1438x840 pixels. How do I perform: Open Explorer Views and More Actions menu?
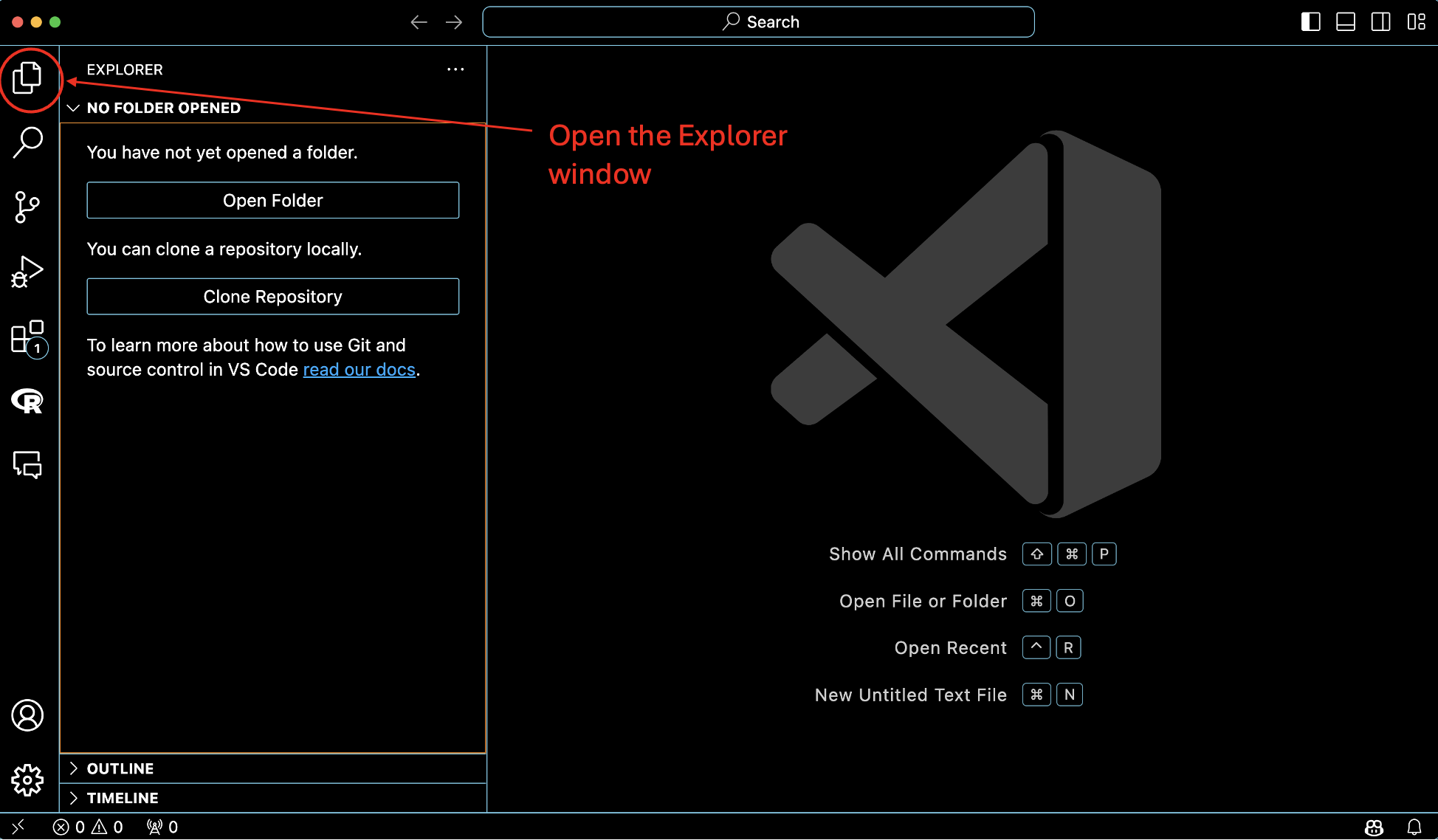pyautogui.click(x=455, y=69)
